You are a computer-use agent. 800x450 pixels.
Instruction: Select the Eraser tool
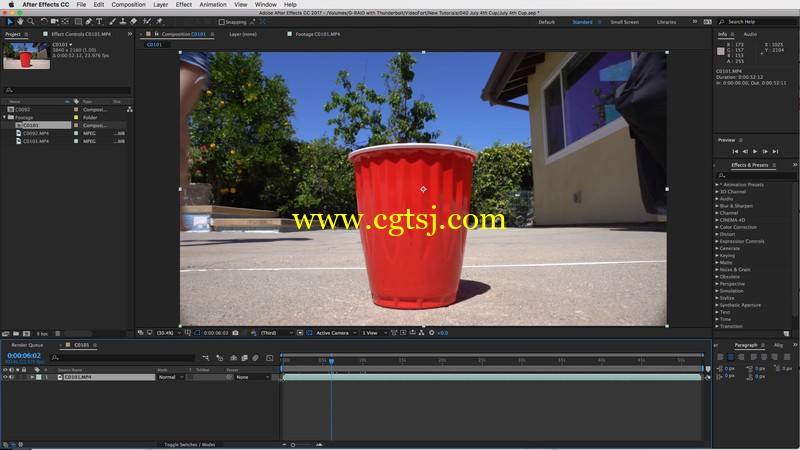click(x=134, y=21)
